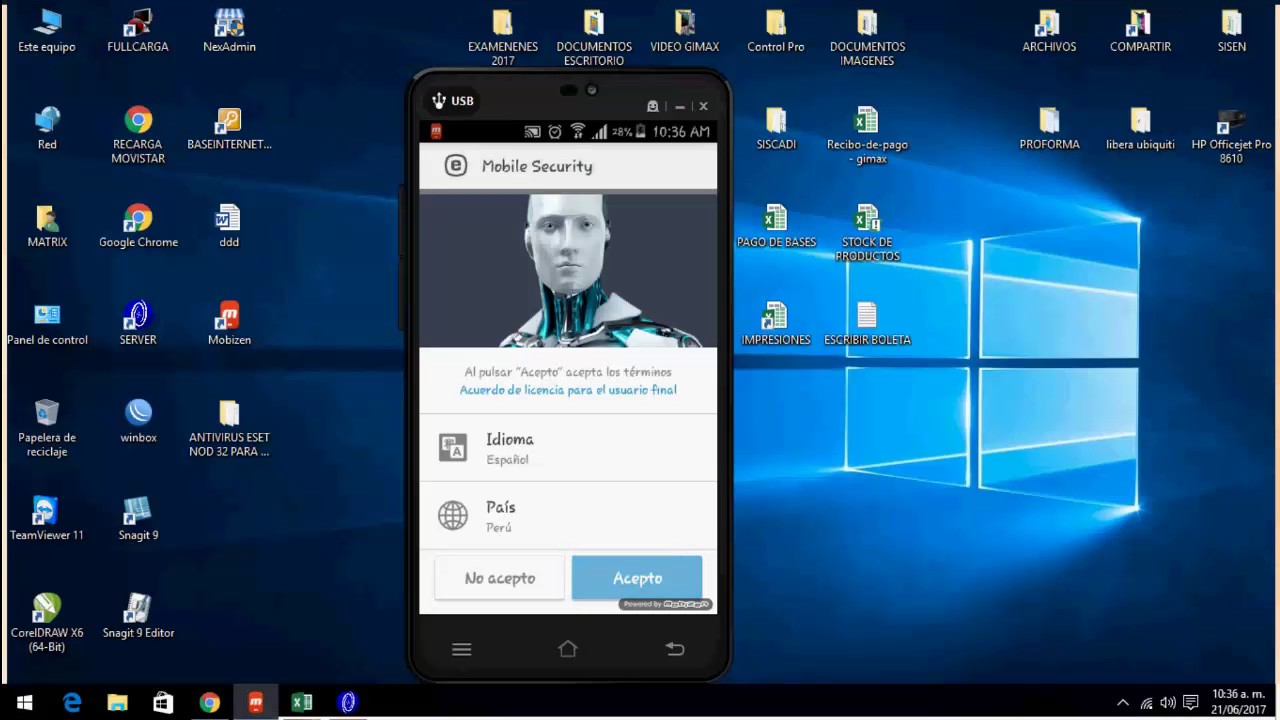Open ESCRIBIR BOLETA text file
The image size is (1280, 720).
click(867, 325)
